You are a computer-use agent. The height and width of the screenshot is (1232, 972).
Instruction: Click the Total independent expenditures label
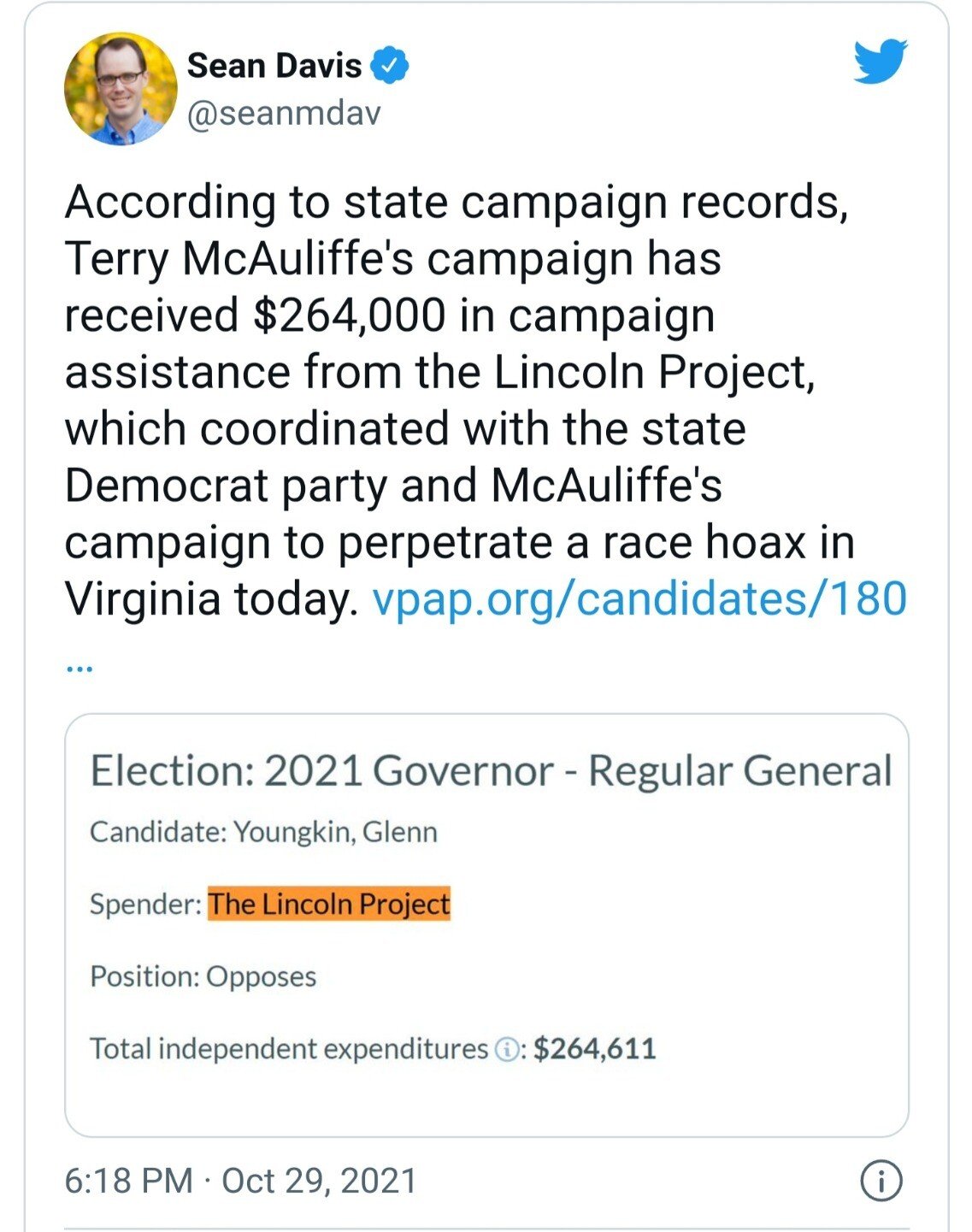289,1049
